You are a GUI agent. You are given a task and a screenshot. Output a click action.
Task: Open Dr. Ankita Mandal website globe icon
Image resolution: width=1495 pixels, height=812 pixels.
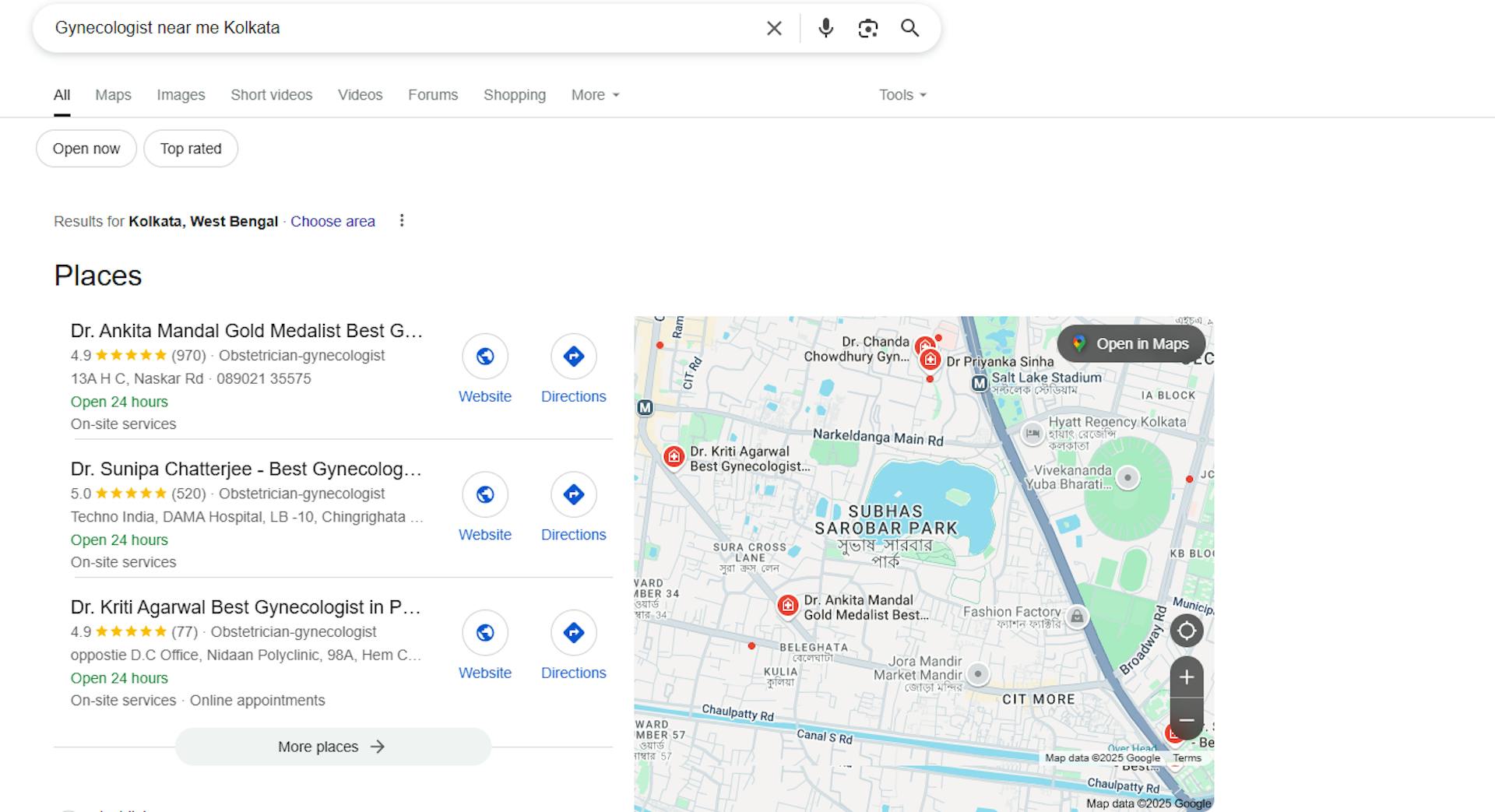click(x=485, y=357)
